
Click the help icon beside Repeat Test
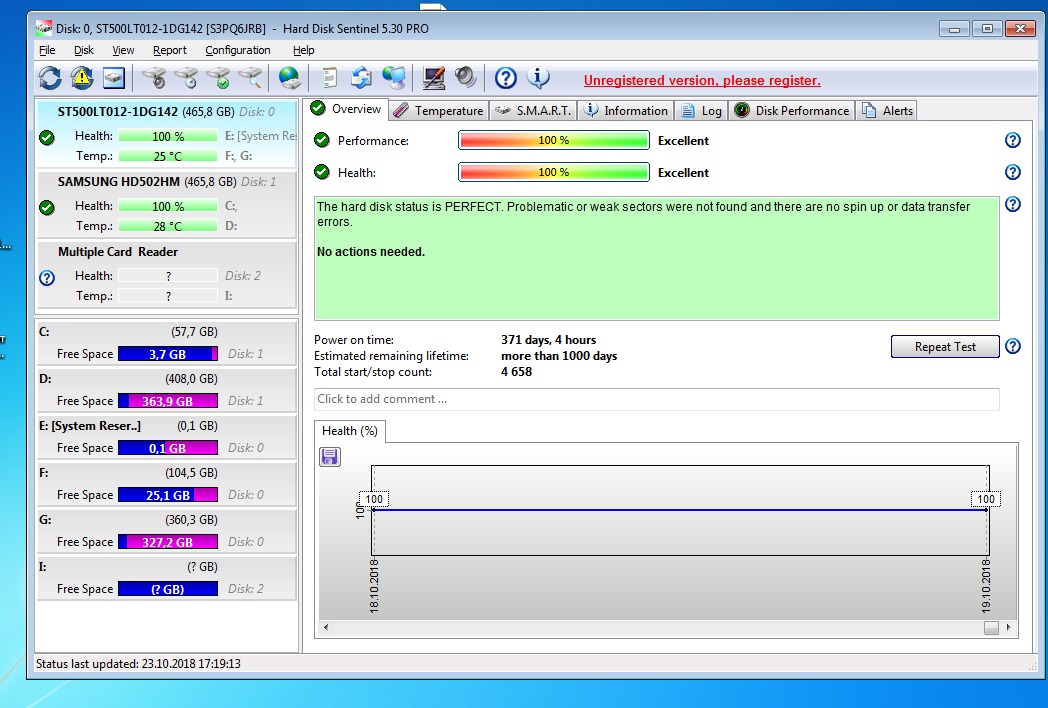tap(1012, 347)
